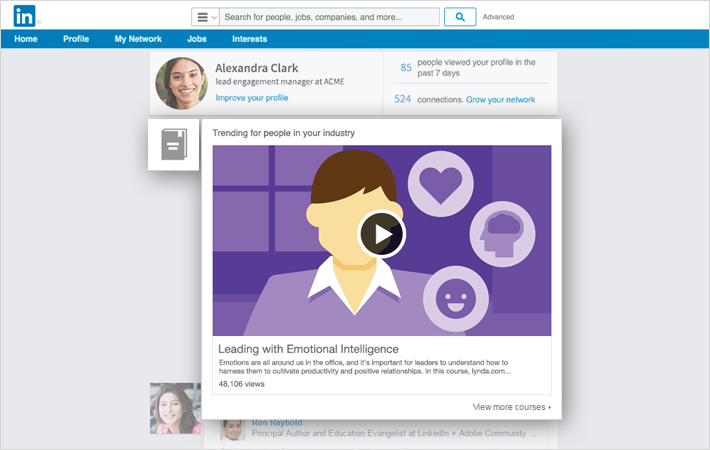The width and height of the screenshot is (710, 450).
Task: Open the My Network menu
Action: [138, 39]
